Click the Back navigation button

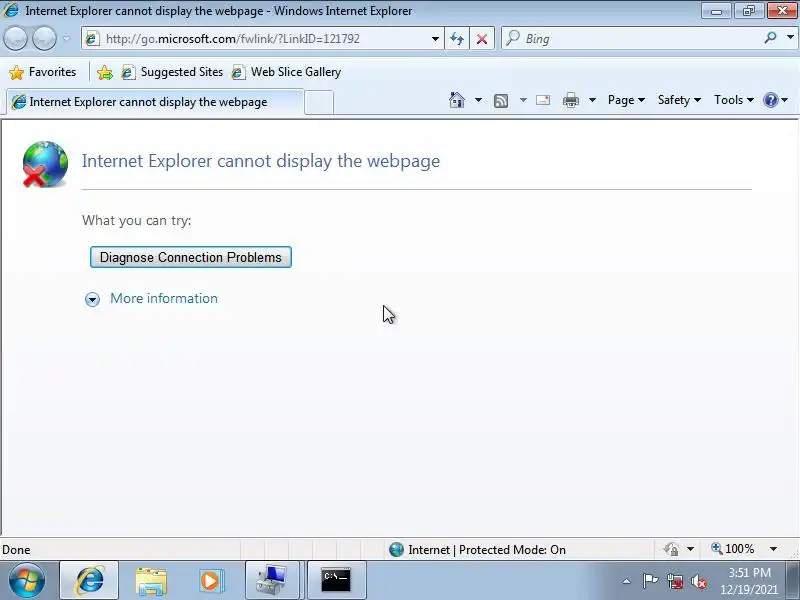tap(15, 39)
